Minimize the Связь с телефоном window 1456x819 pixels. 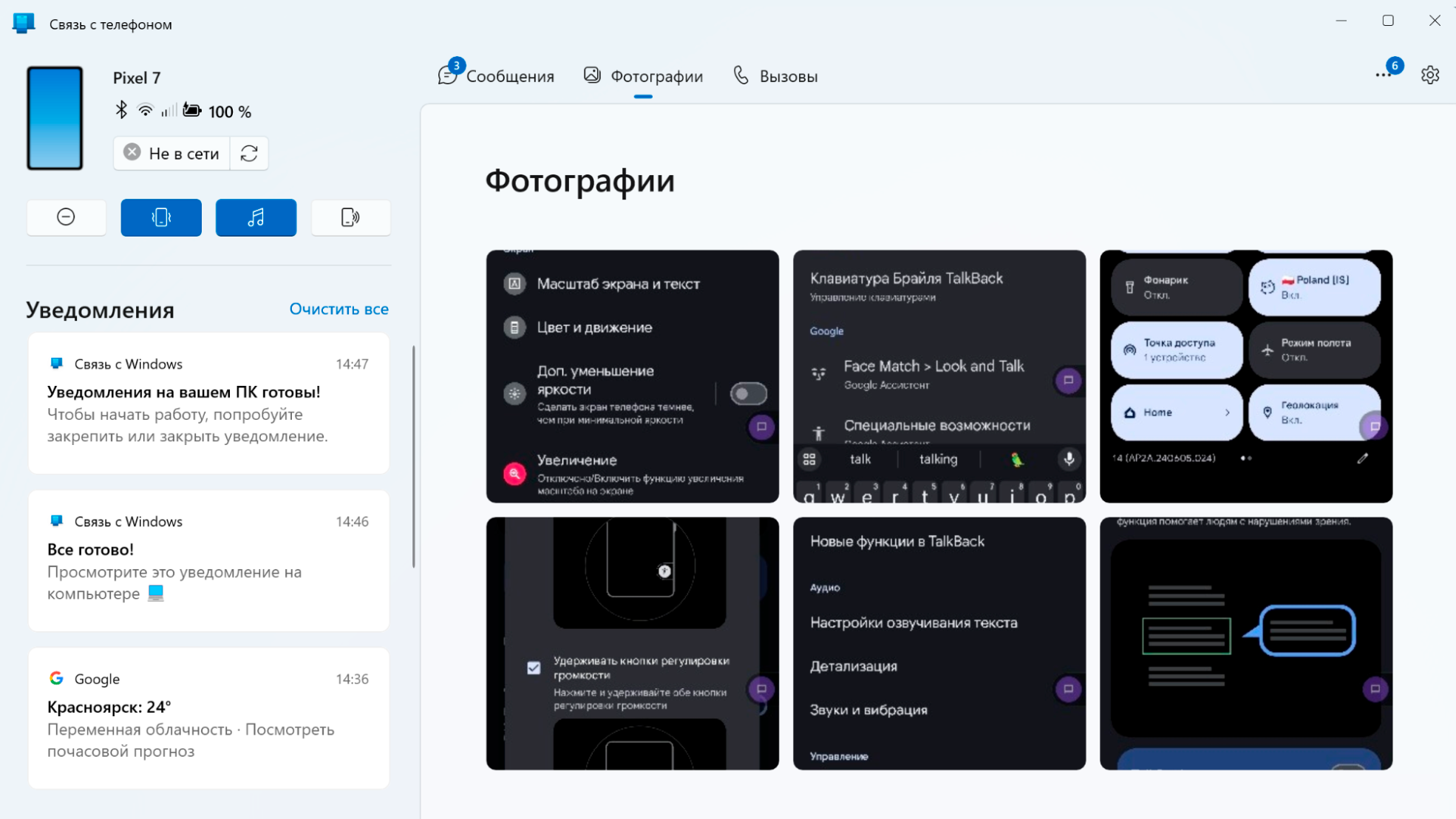coord(1341,21)
